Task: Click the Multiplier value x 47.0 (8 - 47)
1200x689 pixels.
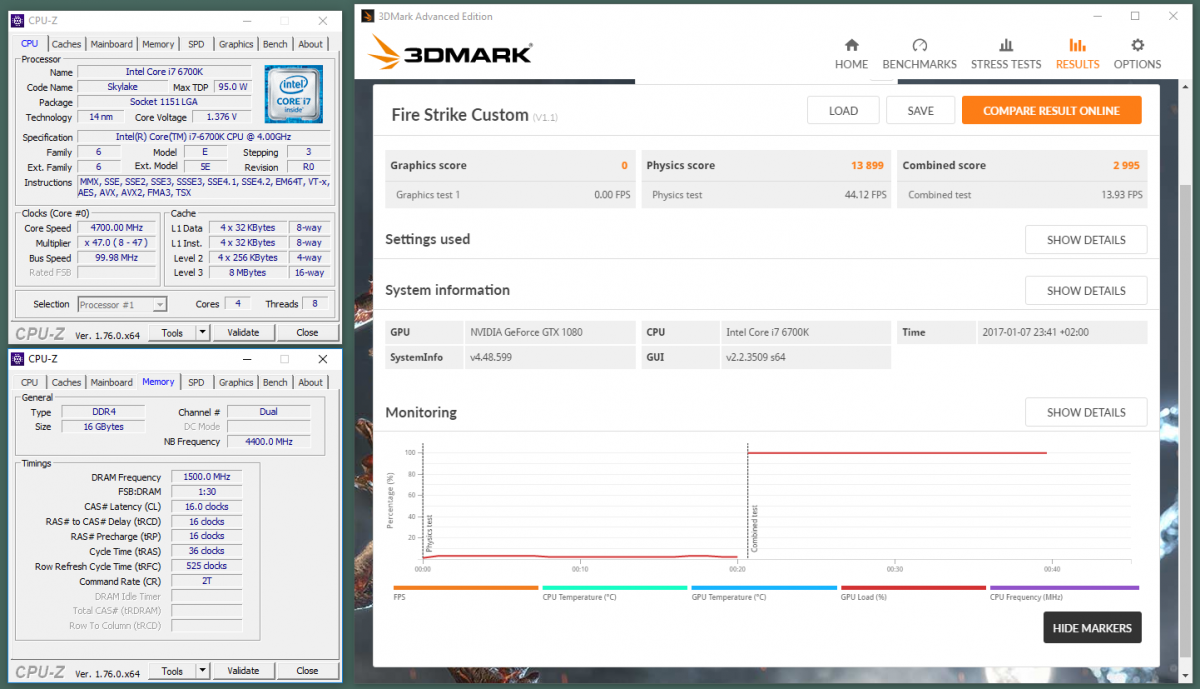Action: click(116, 243)
